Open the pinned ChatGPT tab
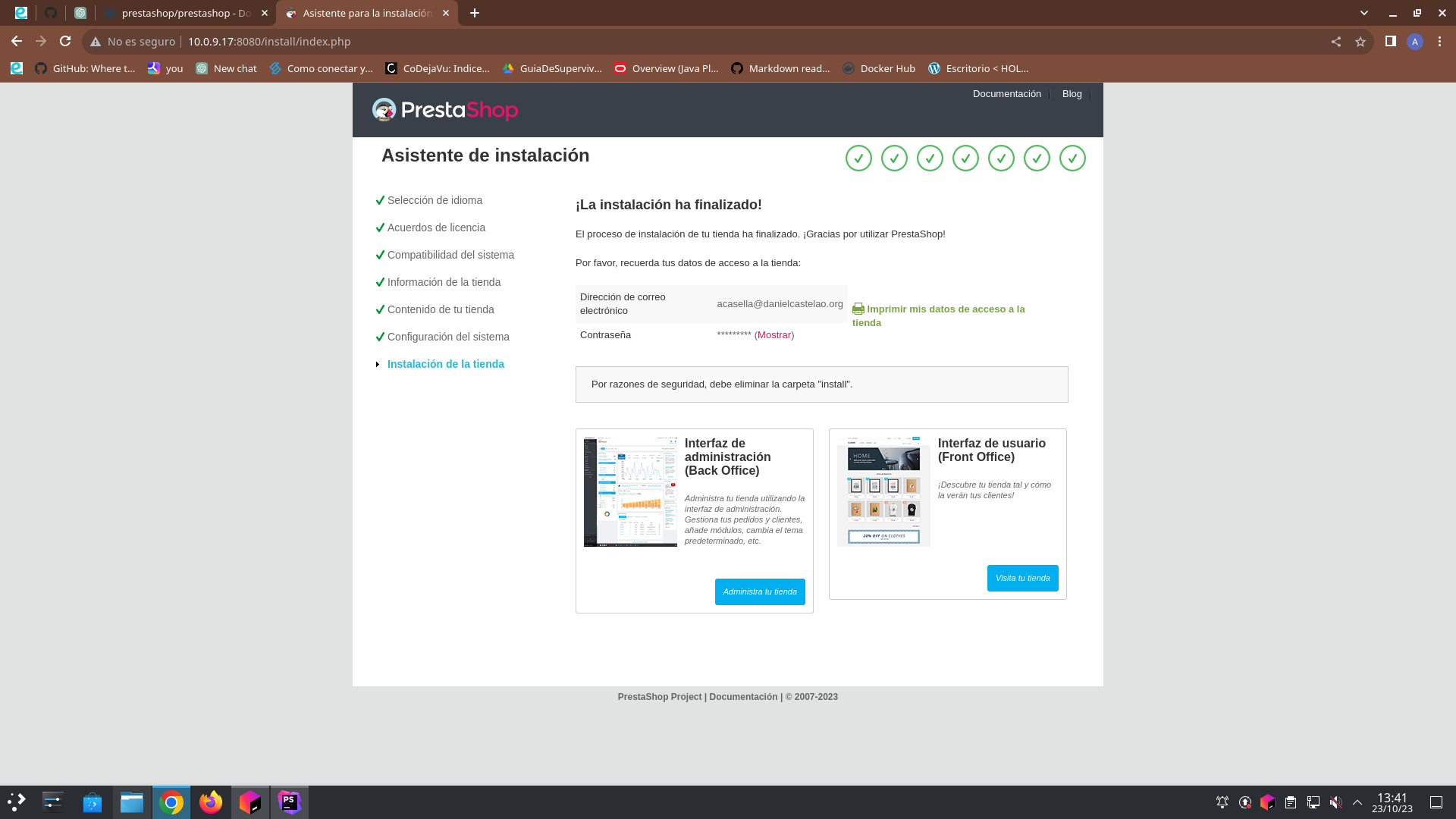 (x=80, y=13)
